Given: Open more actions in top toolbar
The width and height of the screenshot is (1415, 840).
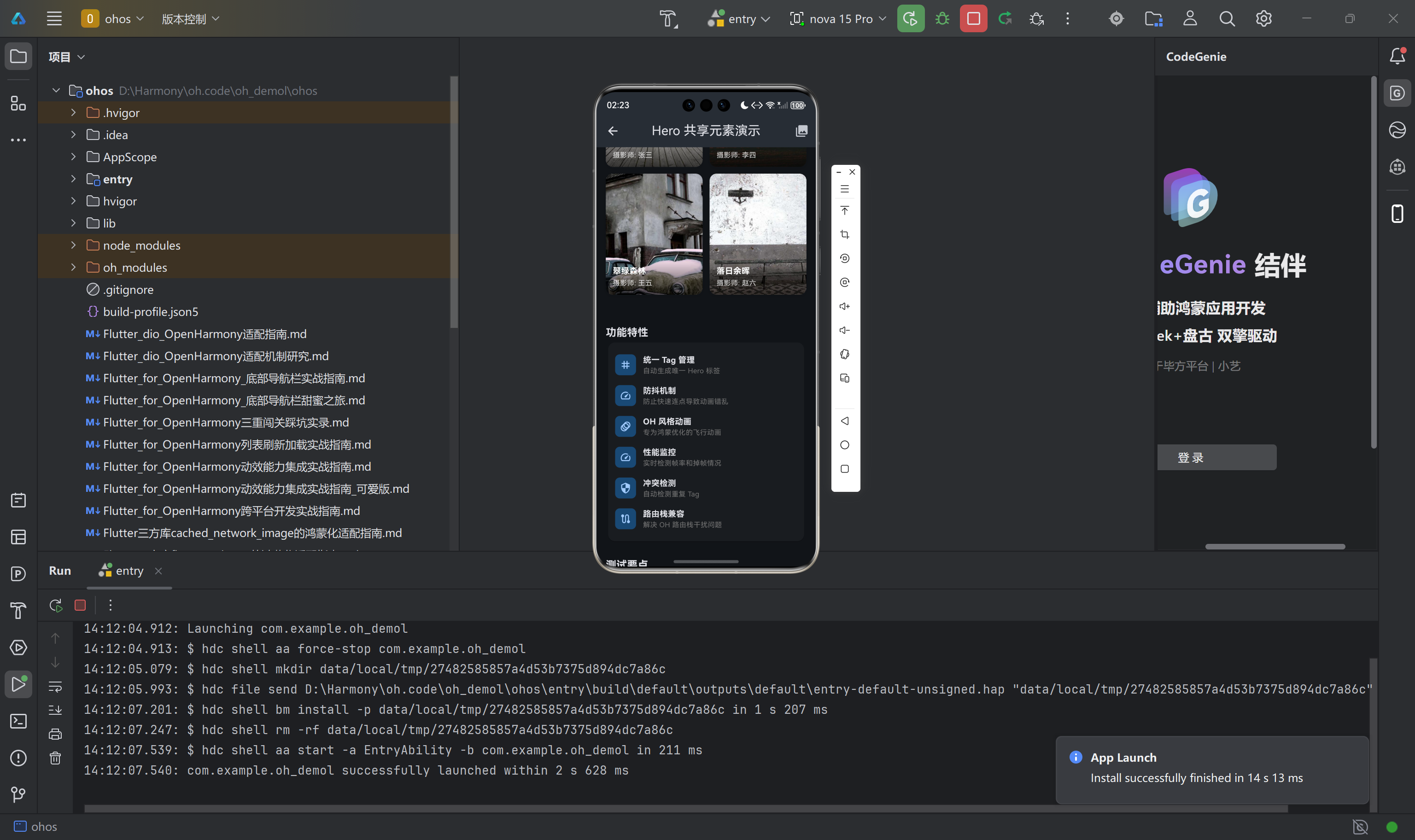Looking at the screenshot, I should pos(1068,19).
